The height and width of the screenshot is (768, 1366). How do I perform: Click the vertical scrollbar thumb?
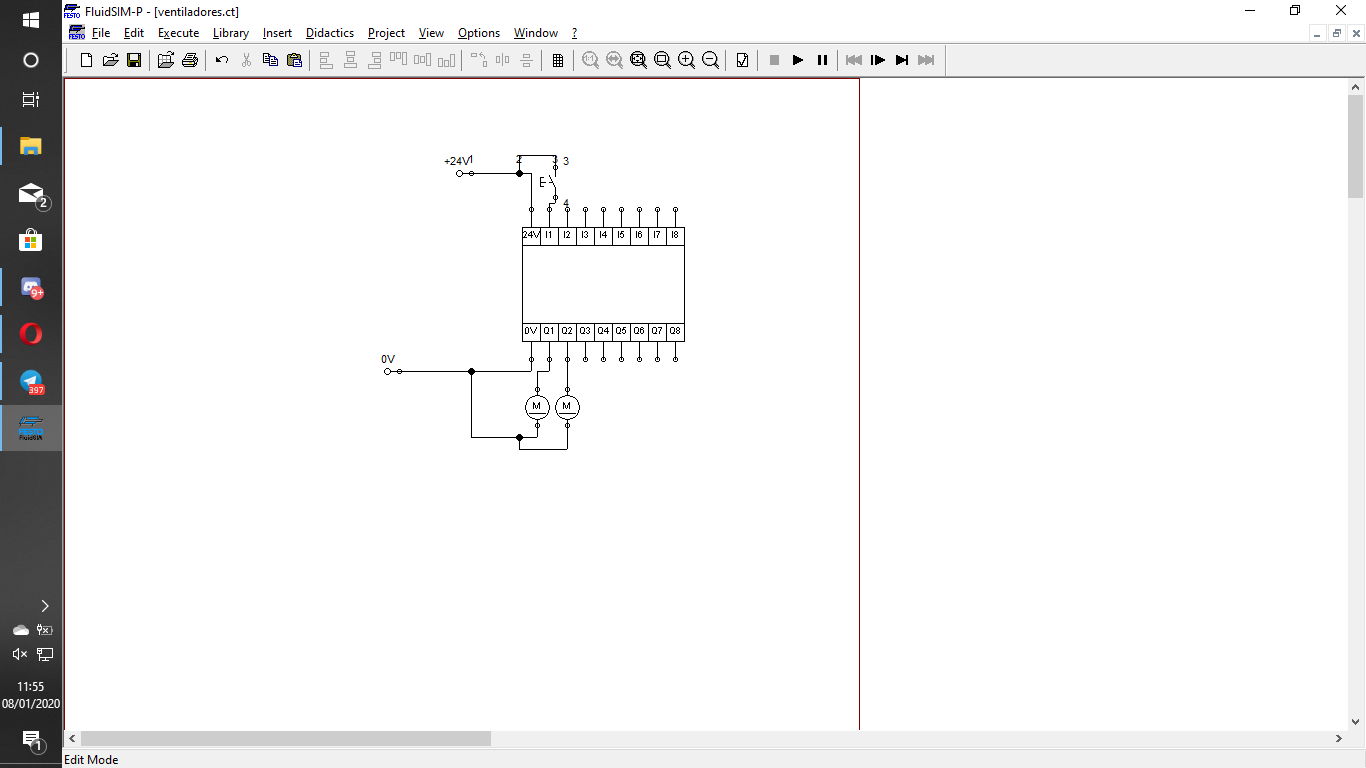(1356, 146)
